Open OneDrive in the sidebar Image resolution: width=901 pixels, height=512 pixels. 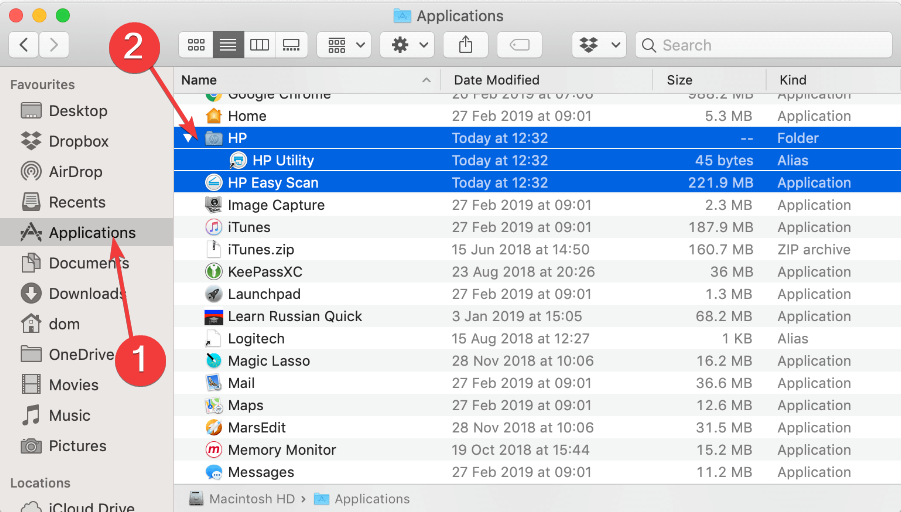(81, 355)
